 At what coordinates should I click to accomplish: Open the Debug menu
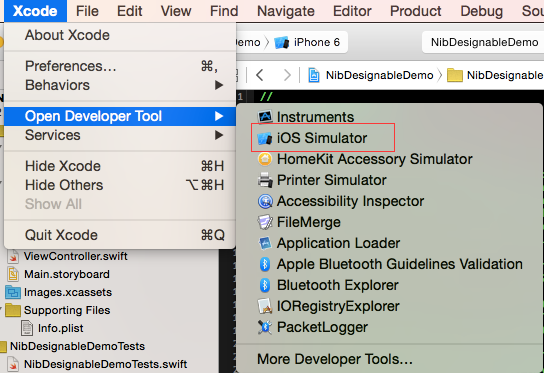tap(482, 11)
